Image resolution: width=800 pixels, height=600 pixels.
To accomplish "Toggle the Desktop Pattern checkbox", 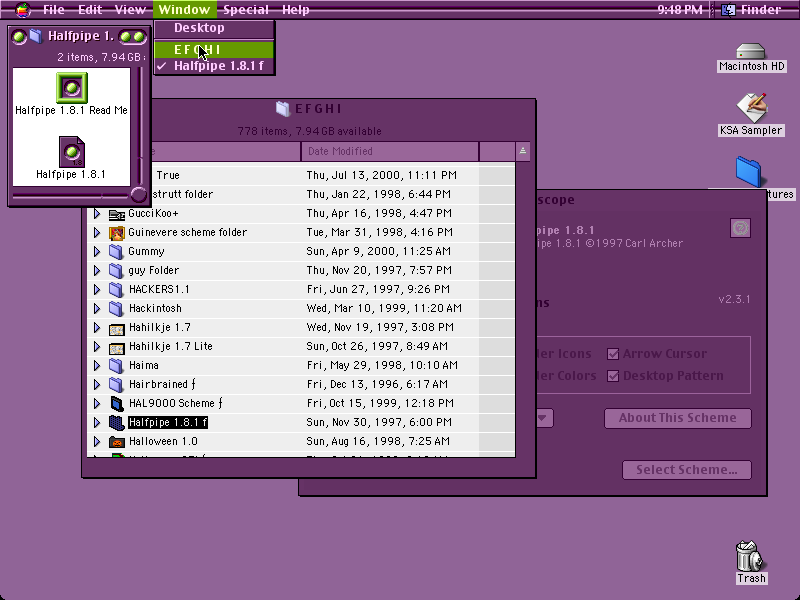I will pyautogui.click(x=613, y=376).
